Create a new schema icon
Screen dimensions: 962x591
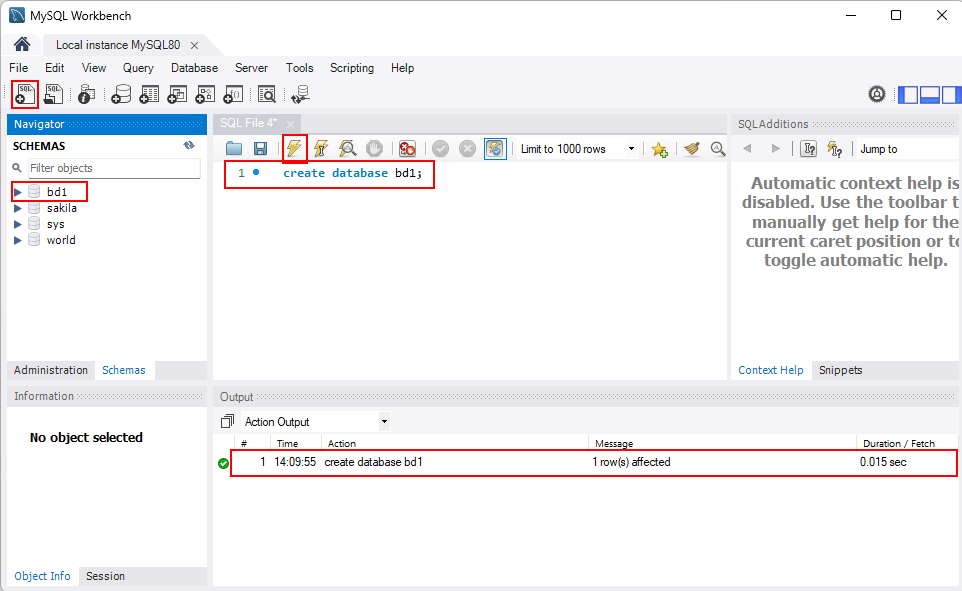(x=121, y=95)
